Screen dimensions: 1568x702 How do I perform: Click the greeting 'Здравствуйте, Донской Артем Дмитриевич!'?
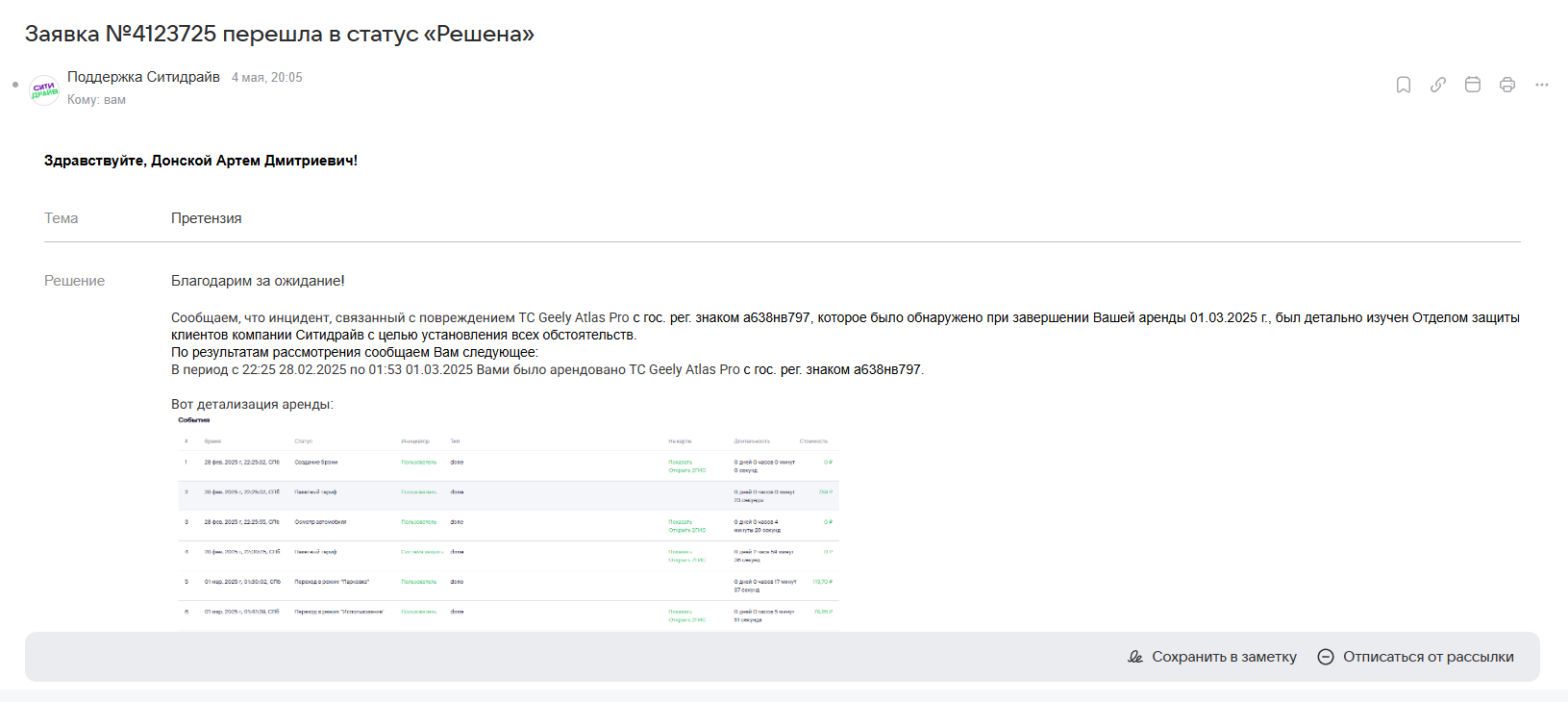pyautogui.click(x=201, y=161)
